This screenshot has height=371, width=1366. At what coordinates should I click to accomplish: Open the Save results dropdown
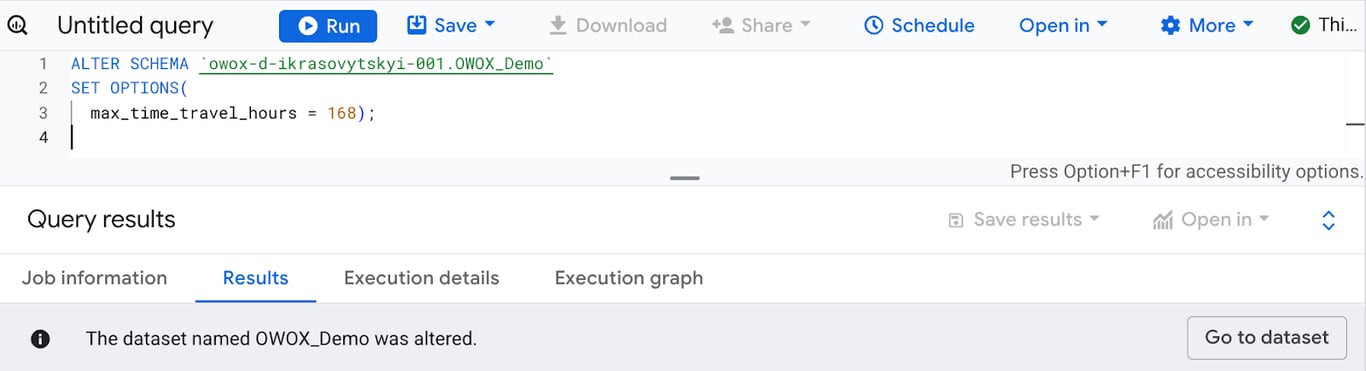pyautogui.click(x=1023, y=220)
